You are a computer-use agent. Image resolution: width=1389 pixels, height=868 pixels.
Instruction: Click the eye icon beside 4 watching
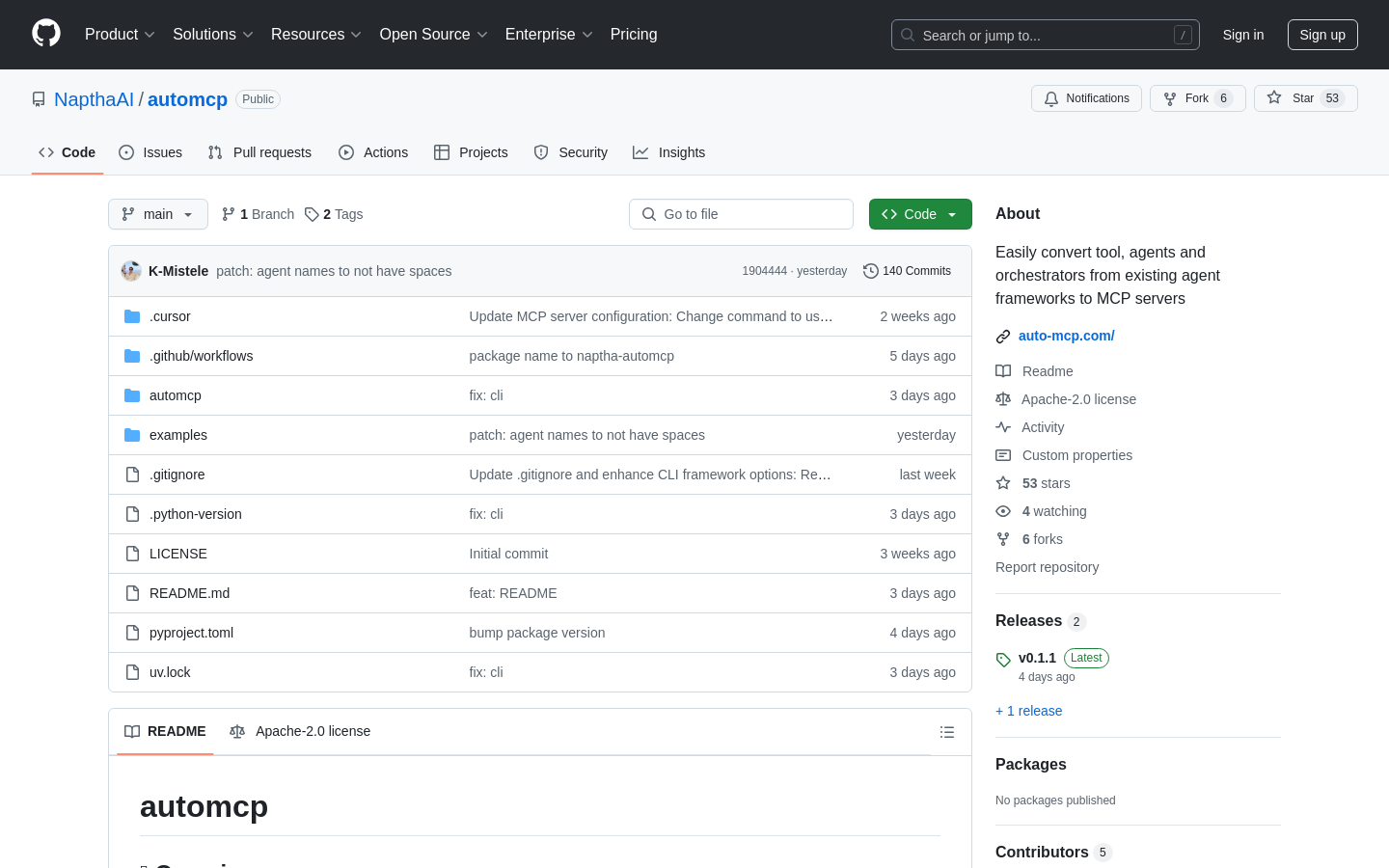point(1003,511)
